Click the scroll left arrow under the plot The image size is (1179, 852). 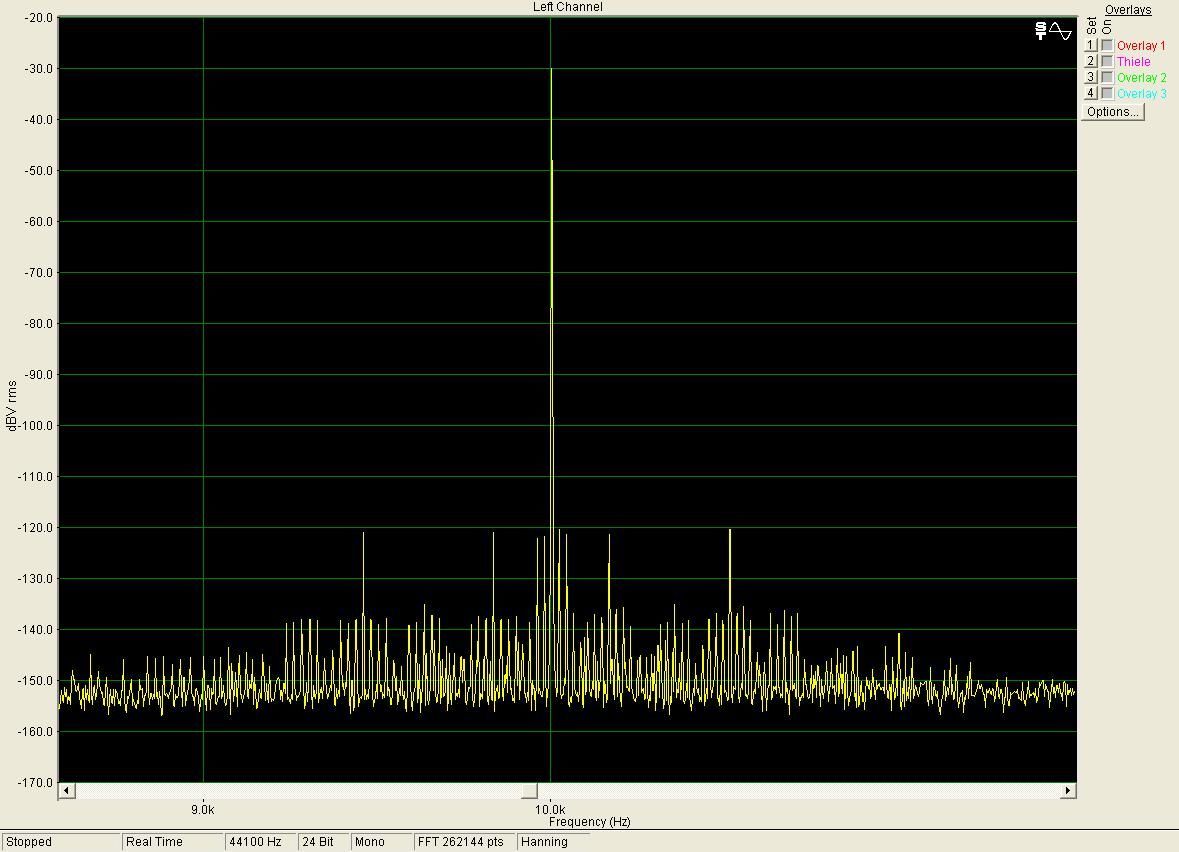(x=66, y=790)
